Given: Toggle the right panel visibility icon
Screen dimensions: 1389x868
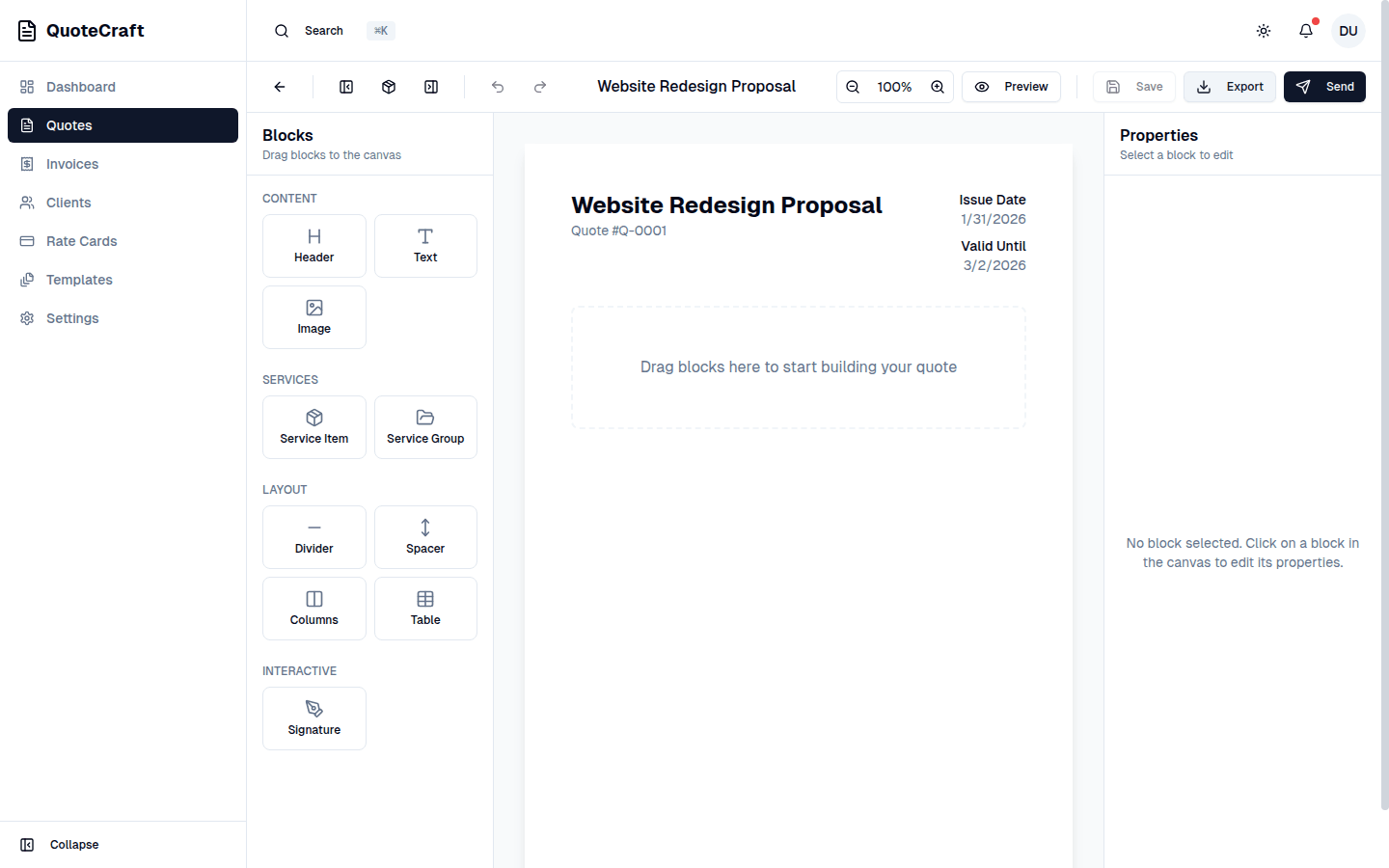Looking at the screenshot, I should [x=430, y=87].
